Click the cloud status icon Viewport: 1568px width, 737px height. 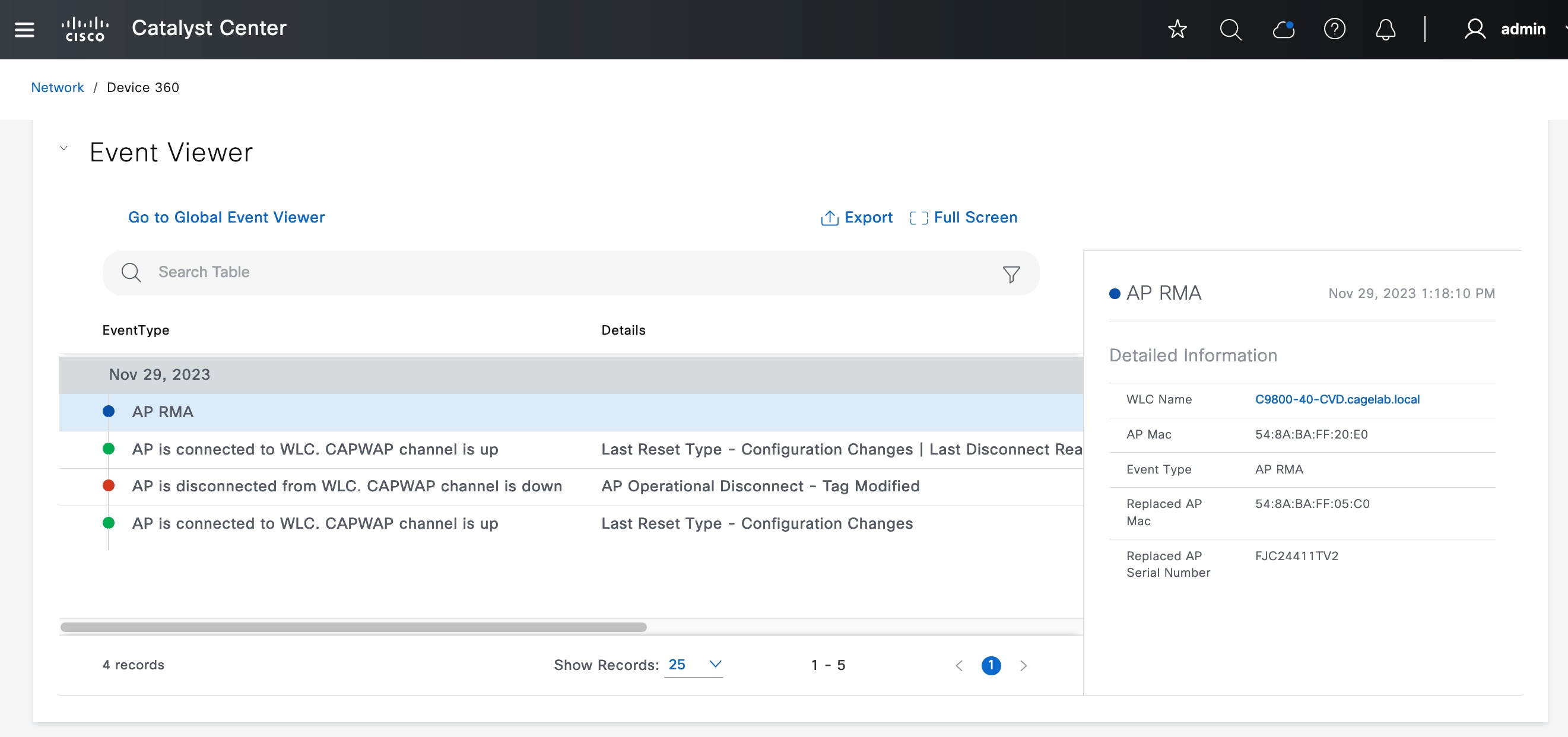pyautogui.click(x=1283, y=29)
